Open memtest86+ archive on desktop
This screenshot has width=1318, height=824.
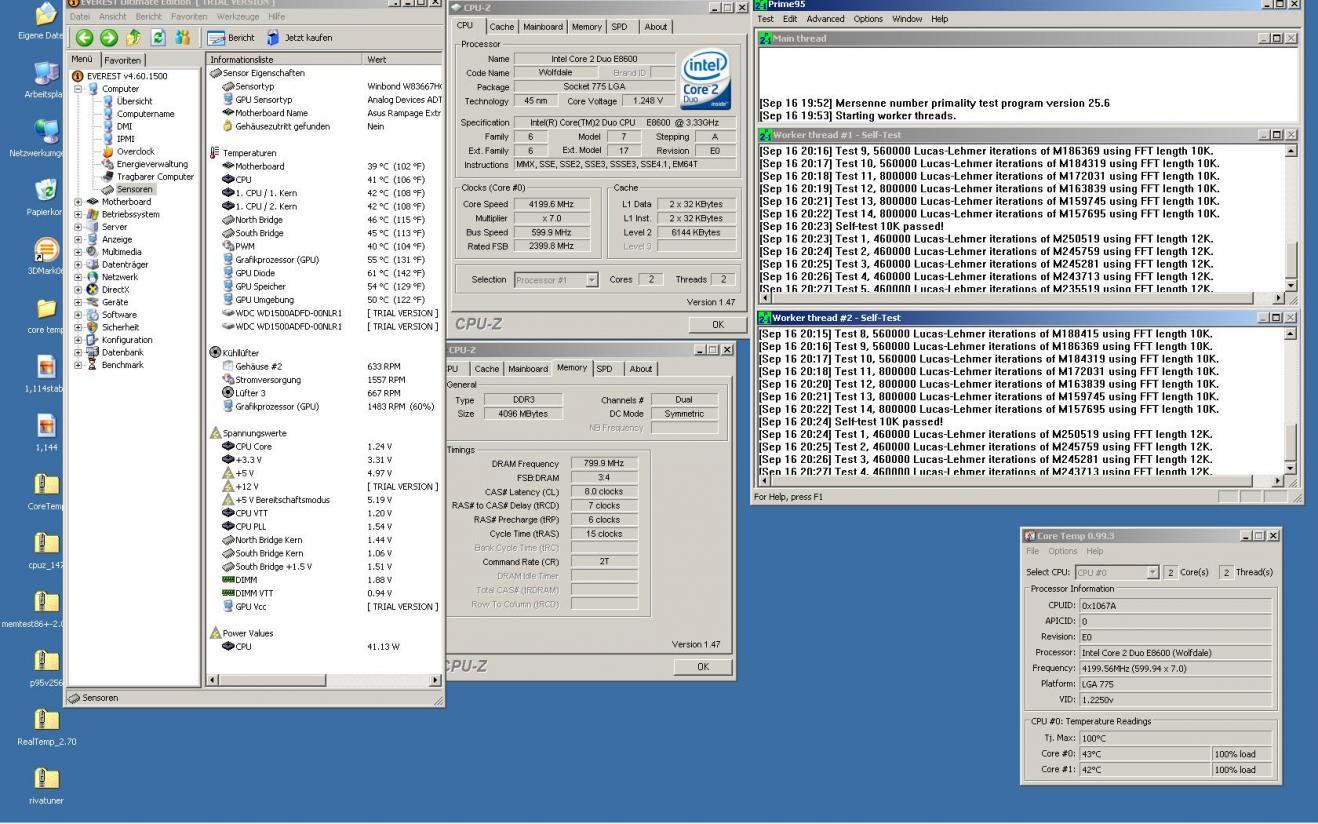tap(46, 609)
